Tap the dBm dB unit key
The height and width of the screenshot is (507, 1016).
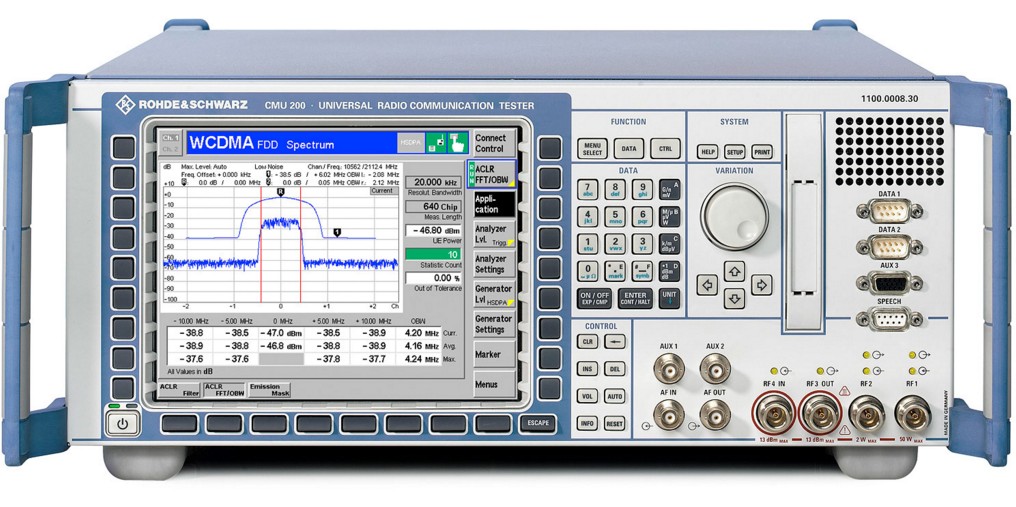tap(669, 271)
